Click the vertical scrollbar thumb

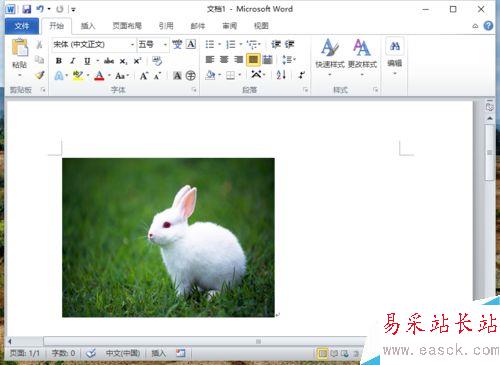490,153
